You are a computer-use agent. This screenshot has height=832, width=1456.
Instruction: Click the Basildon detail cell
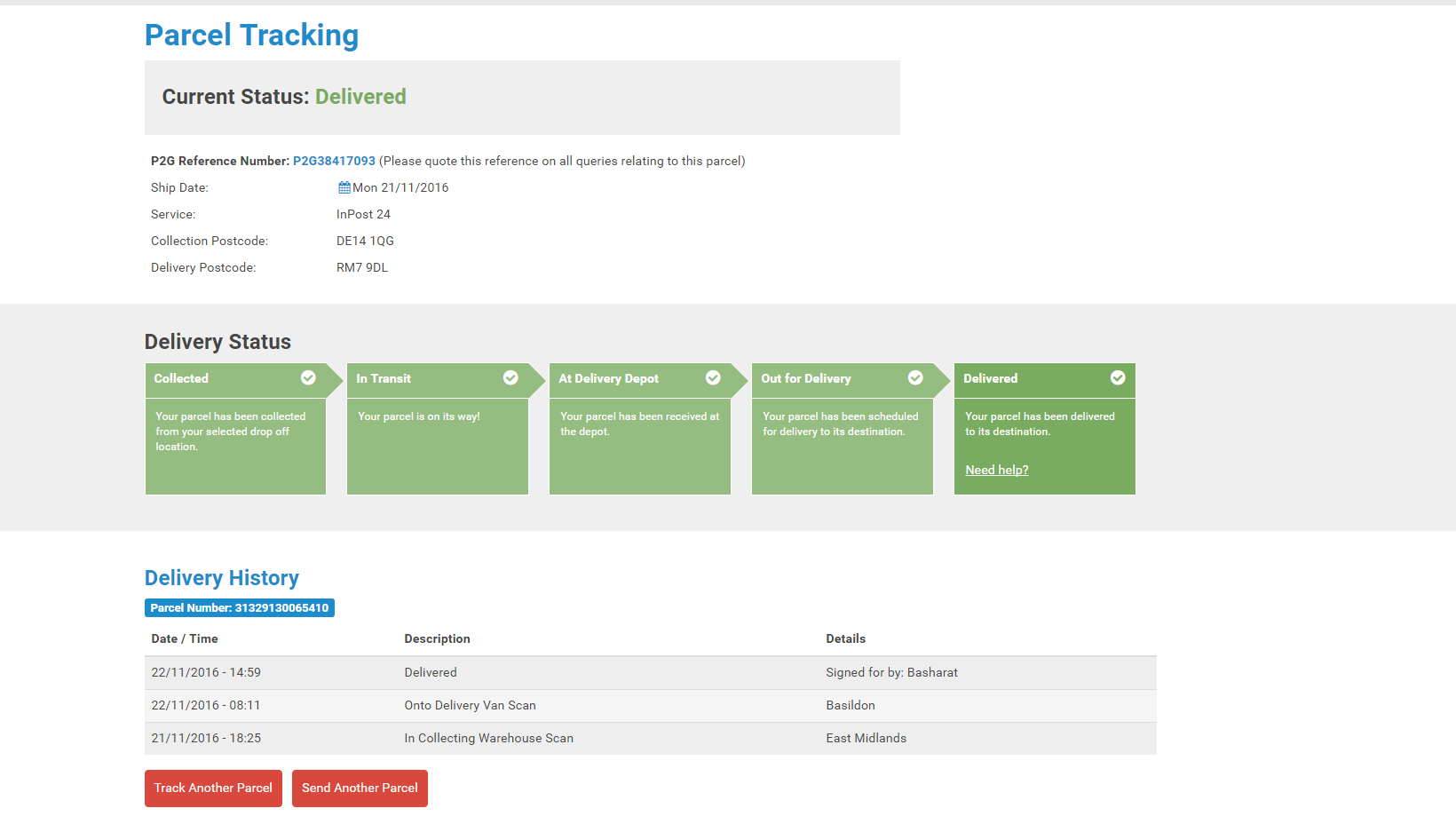tap(851, 705)
